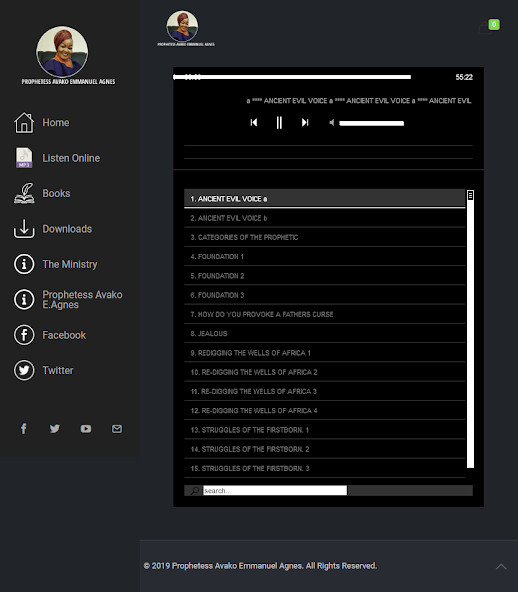Click the scrolling ANCIENT EVIL VOICE title
Viewport: 518px width, 592px height.
[359, 101]
